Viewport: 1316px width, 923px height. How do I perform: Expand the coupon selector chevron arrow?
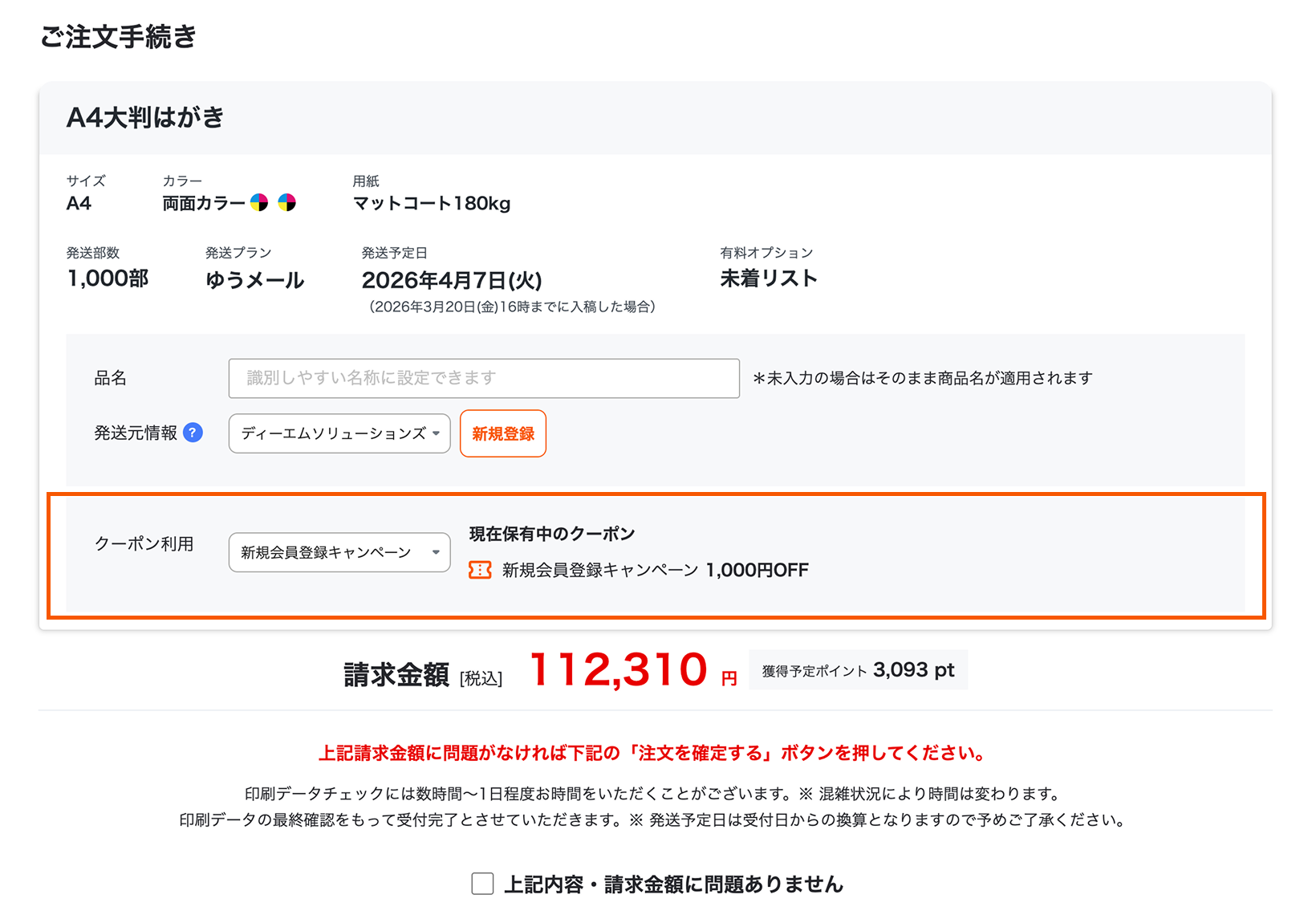click(x=436, y=552)
